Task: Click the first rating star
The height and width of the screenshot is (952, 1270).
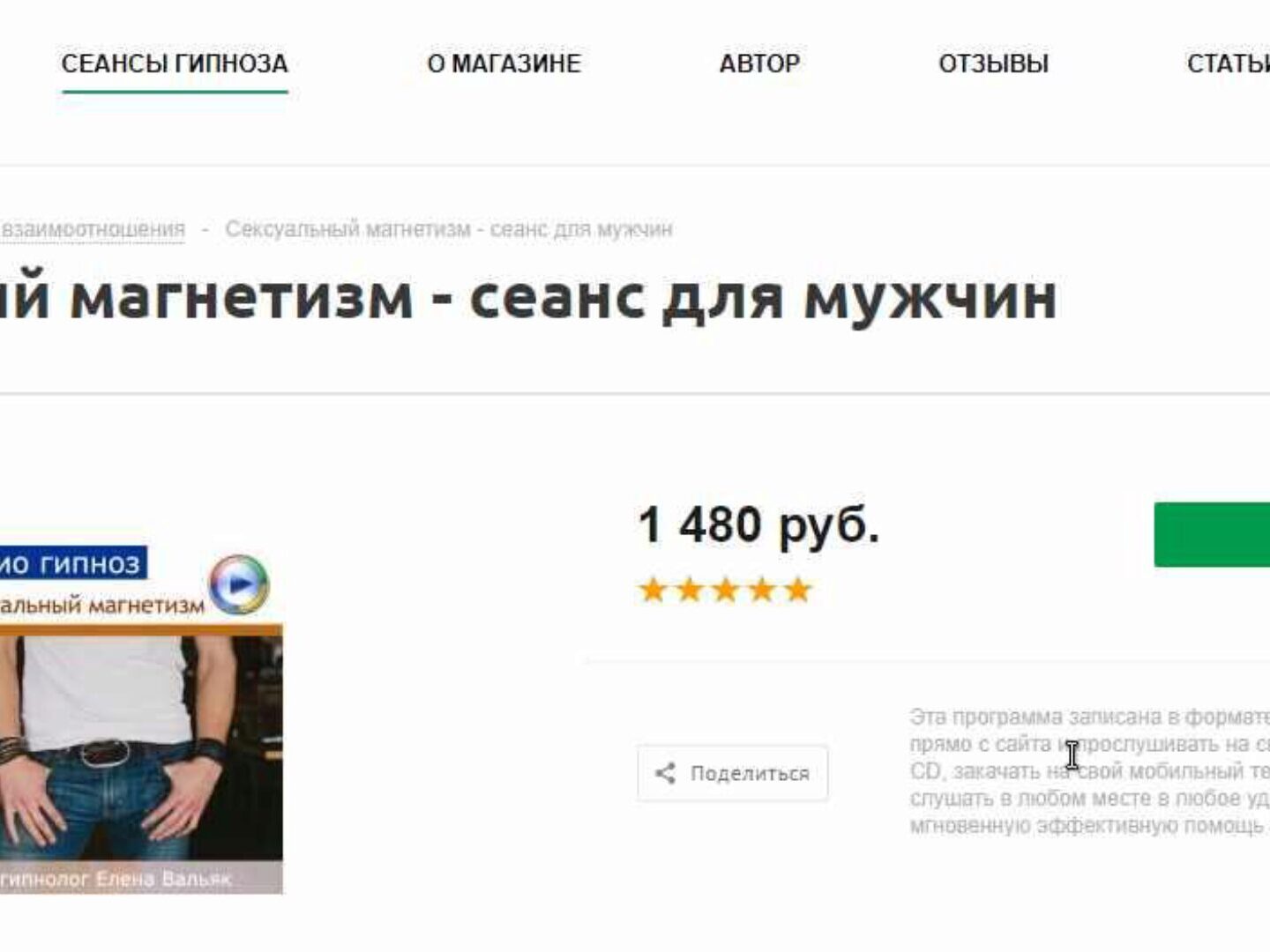Action: pyautogui.click(x=653, y=590)
